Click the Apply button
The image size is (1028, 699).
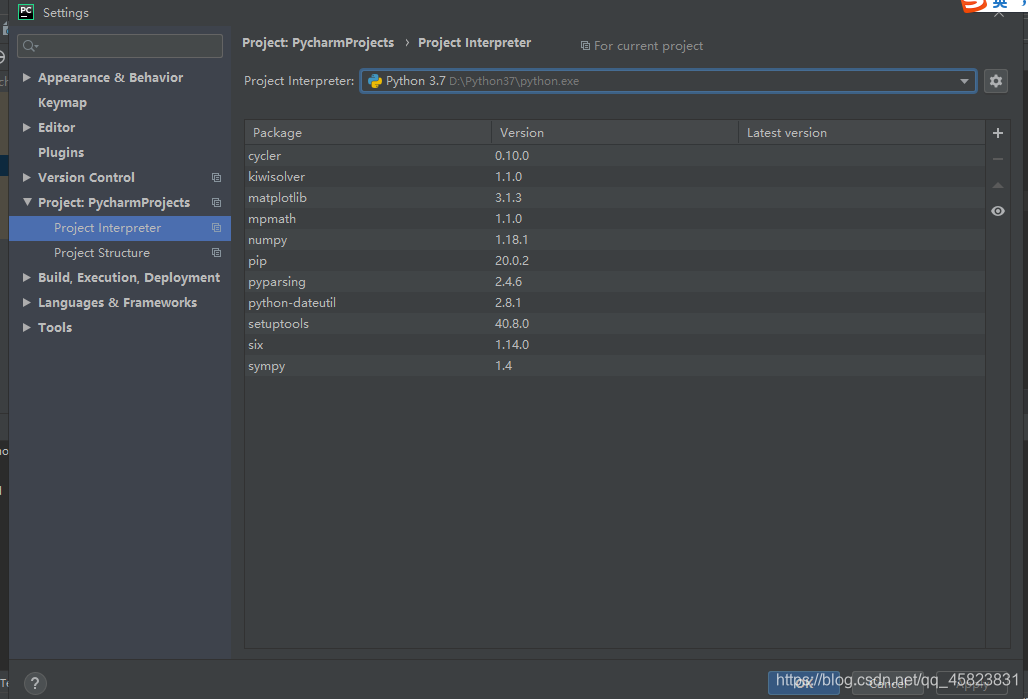click(x=972, y=683)
